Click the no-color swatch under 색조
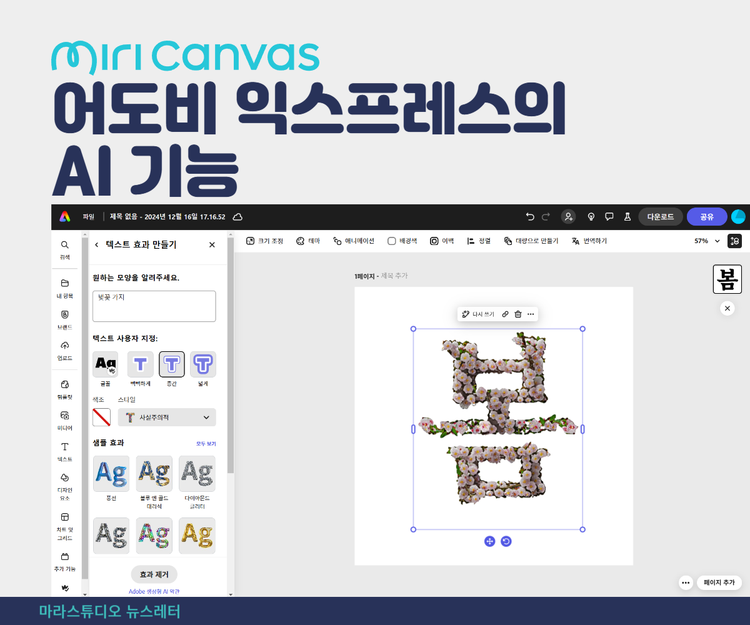750x625 pixels. click(x=102, y=417)
